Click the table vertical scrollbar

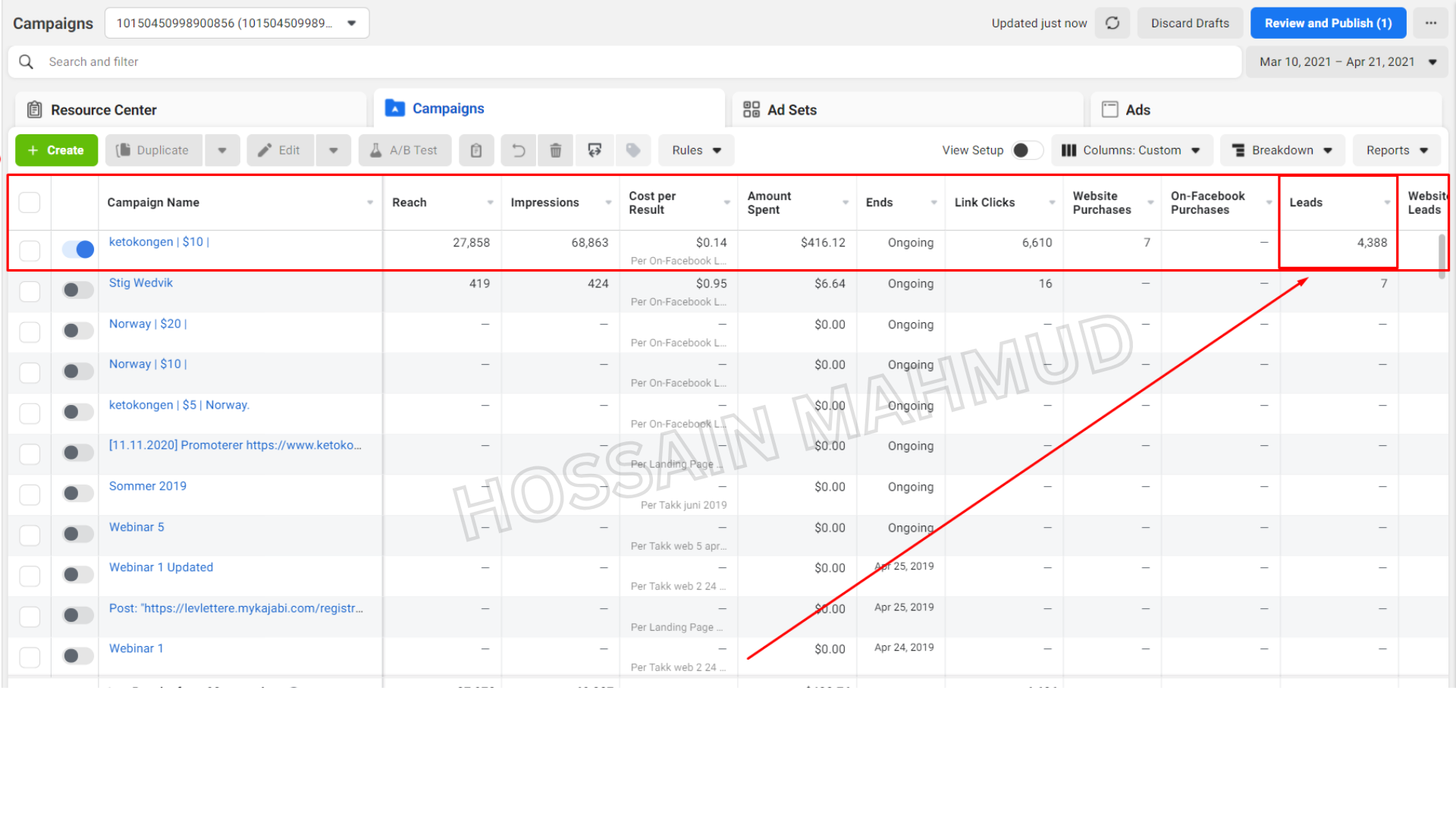[1442, 256]
